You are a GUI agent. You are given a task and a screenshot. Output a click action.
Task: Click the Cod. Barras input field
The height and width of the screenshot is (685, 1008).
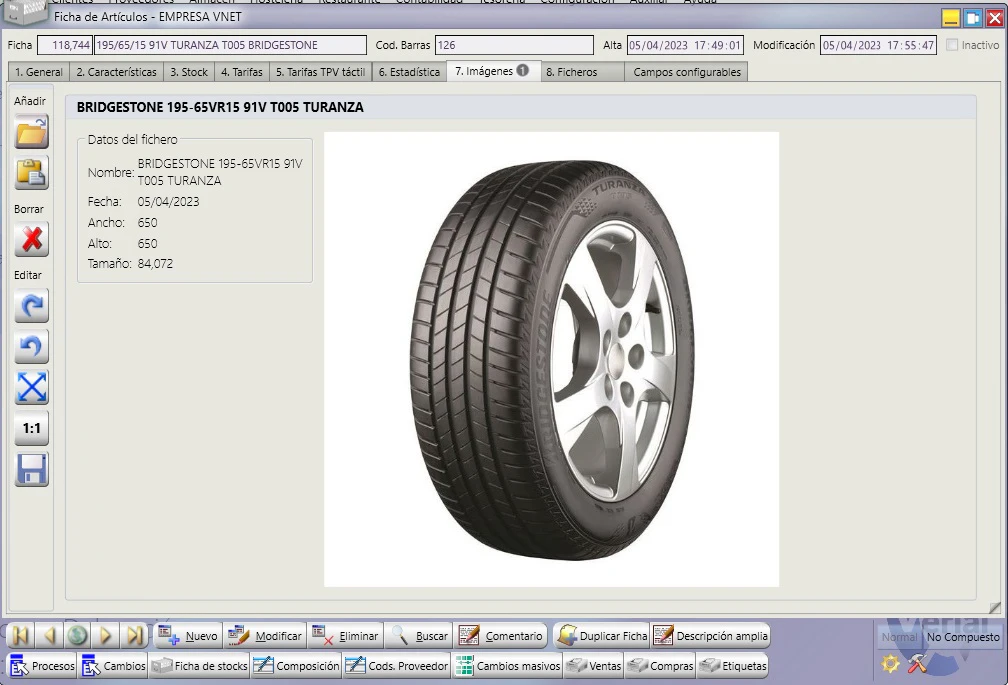point(514,45)
